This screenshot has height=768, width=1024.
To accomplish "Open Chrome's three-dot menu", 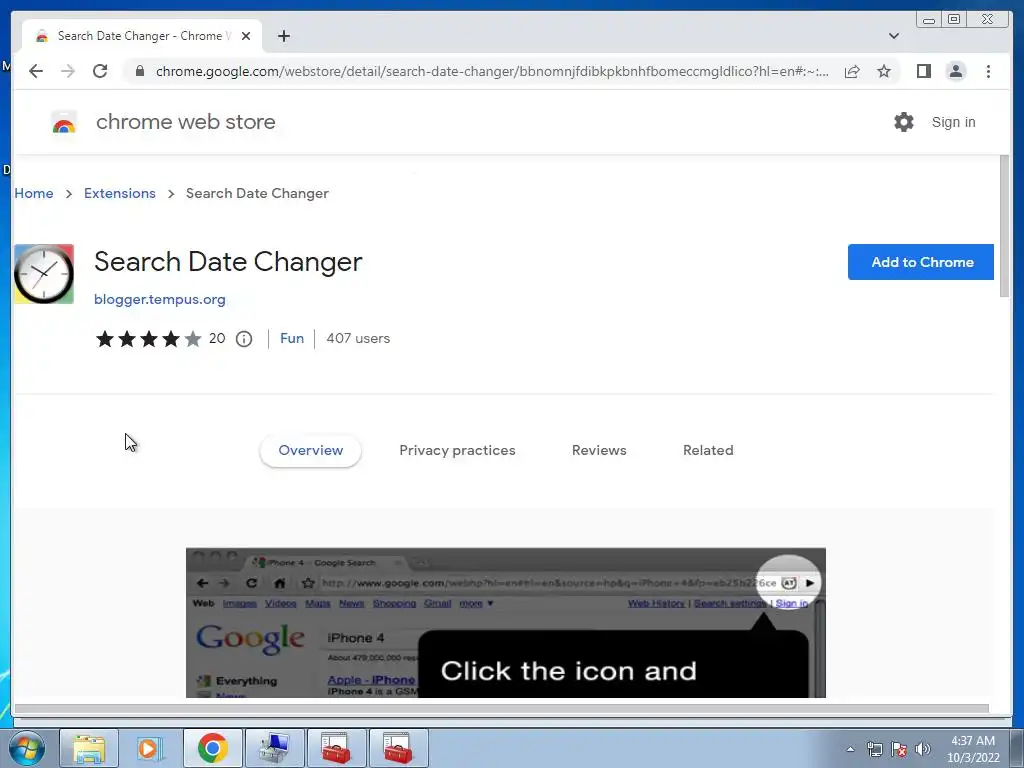I will tap(988, 71).
